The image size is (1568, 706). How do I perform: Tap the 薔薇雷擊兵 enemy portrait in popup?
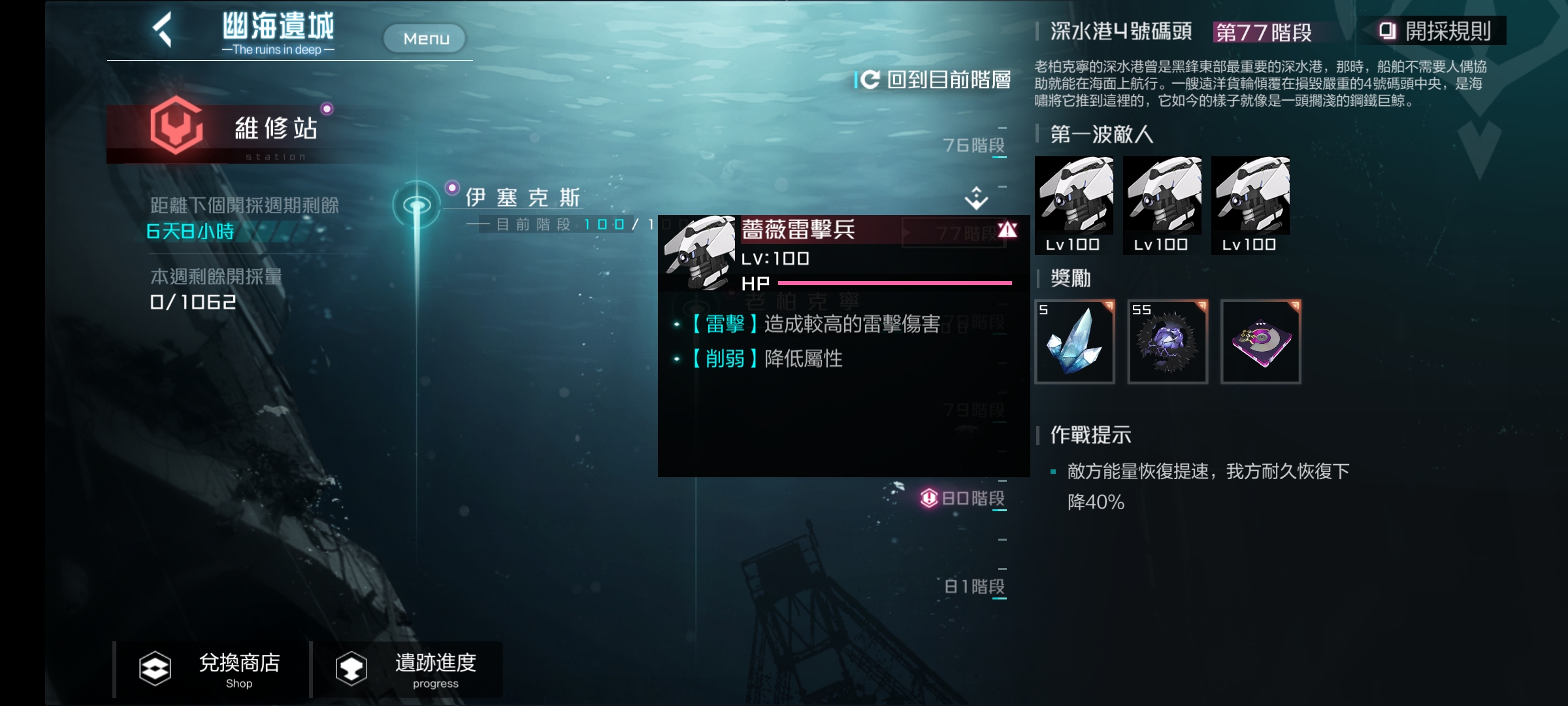pyautogui.click(x=698, y=252)
